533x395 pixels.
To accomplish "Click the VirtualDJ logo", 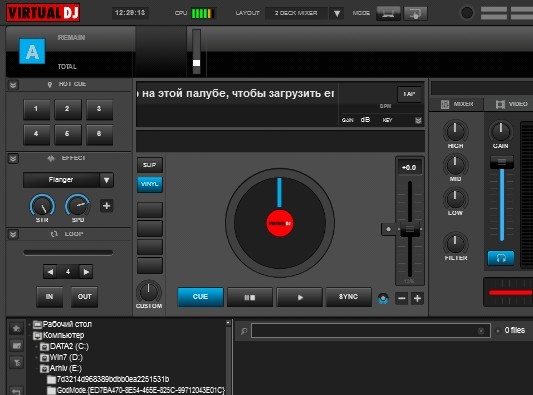I will pos(43,13).
